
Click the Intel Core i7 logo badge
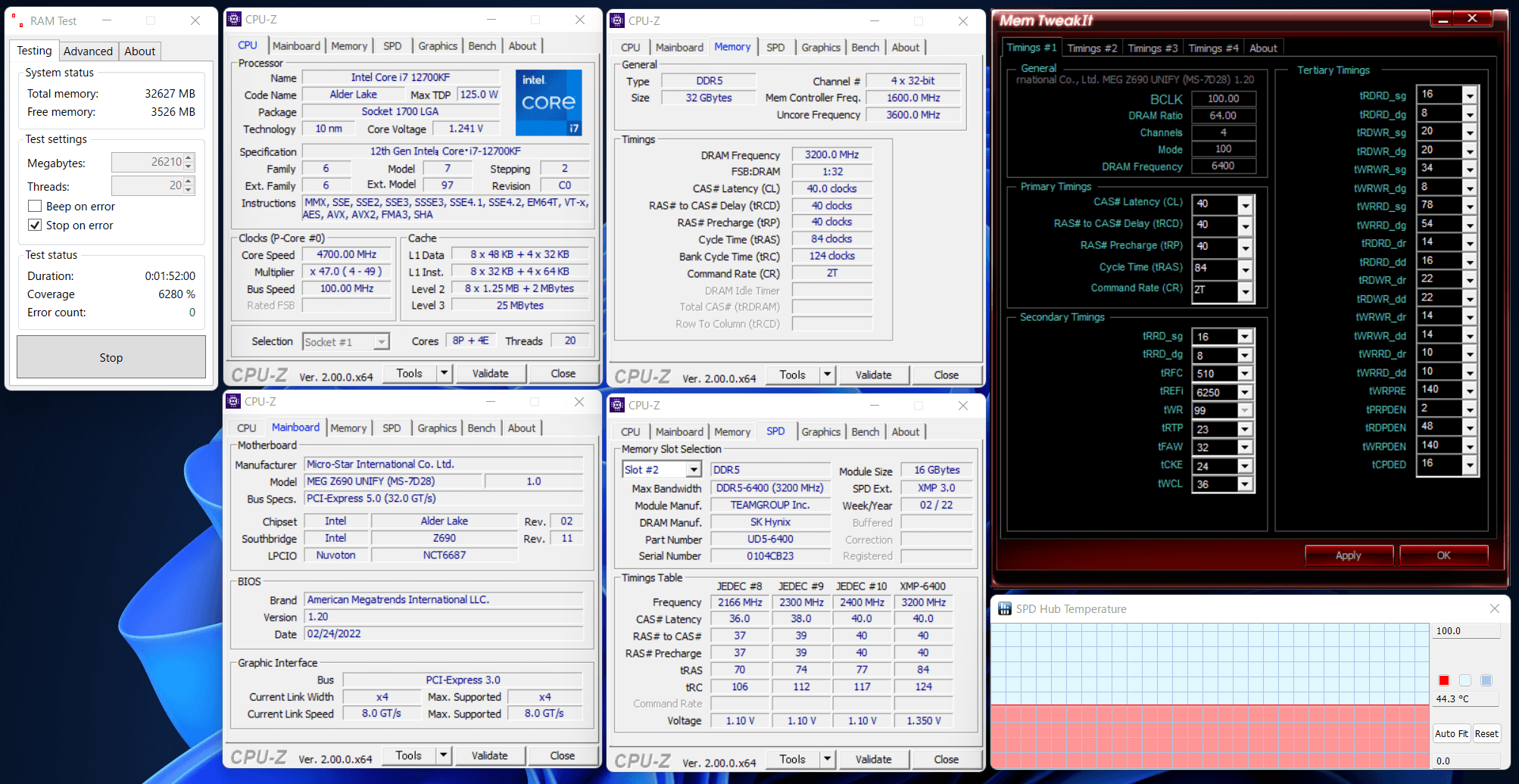coord(549,102)
